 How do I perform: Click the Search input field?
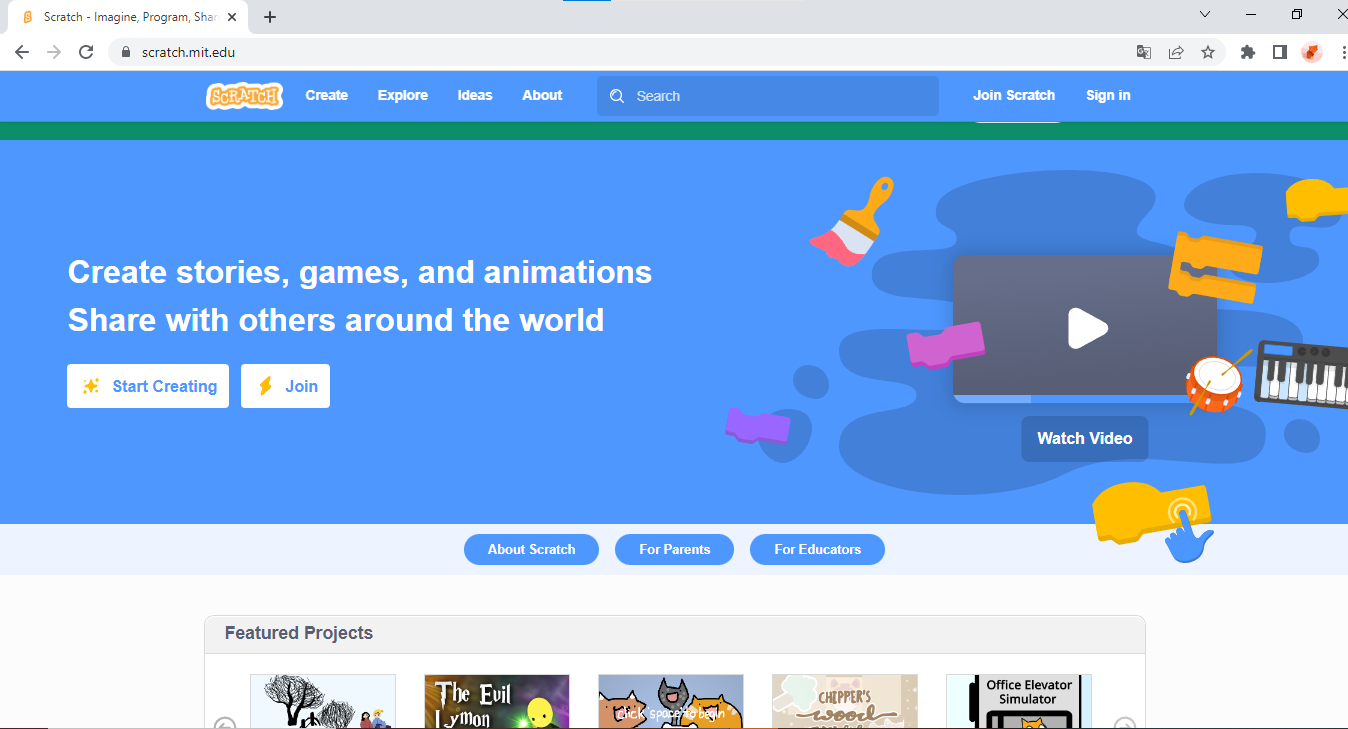pyautogui.click(x=768, y=96)
